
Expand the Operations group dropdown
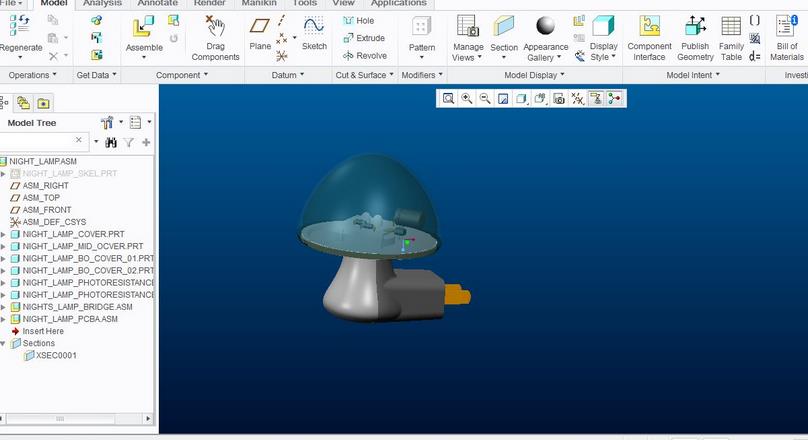coord(55,75)
